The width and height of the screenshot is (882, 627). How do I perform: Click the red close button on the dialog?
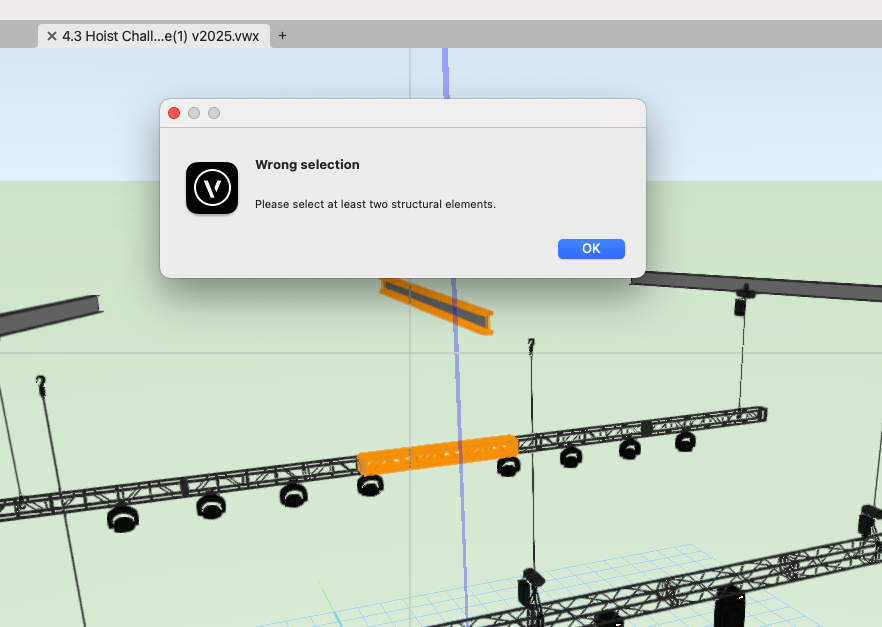174,113
